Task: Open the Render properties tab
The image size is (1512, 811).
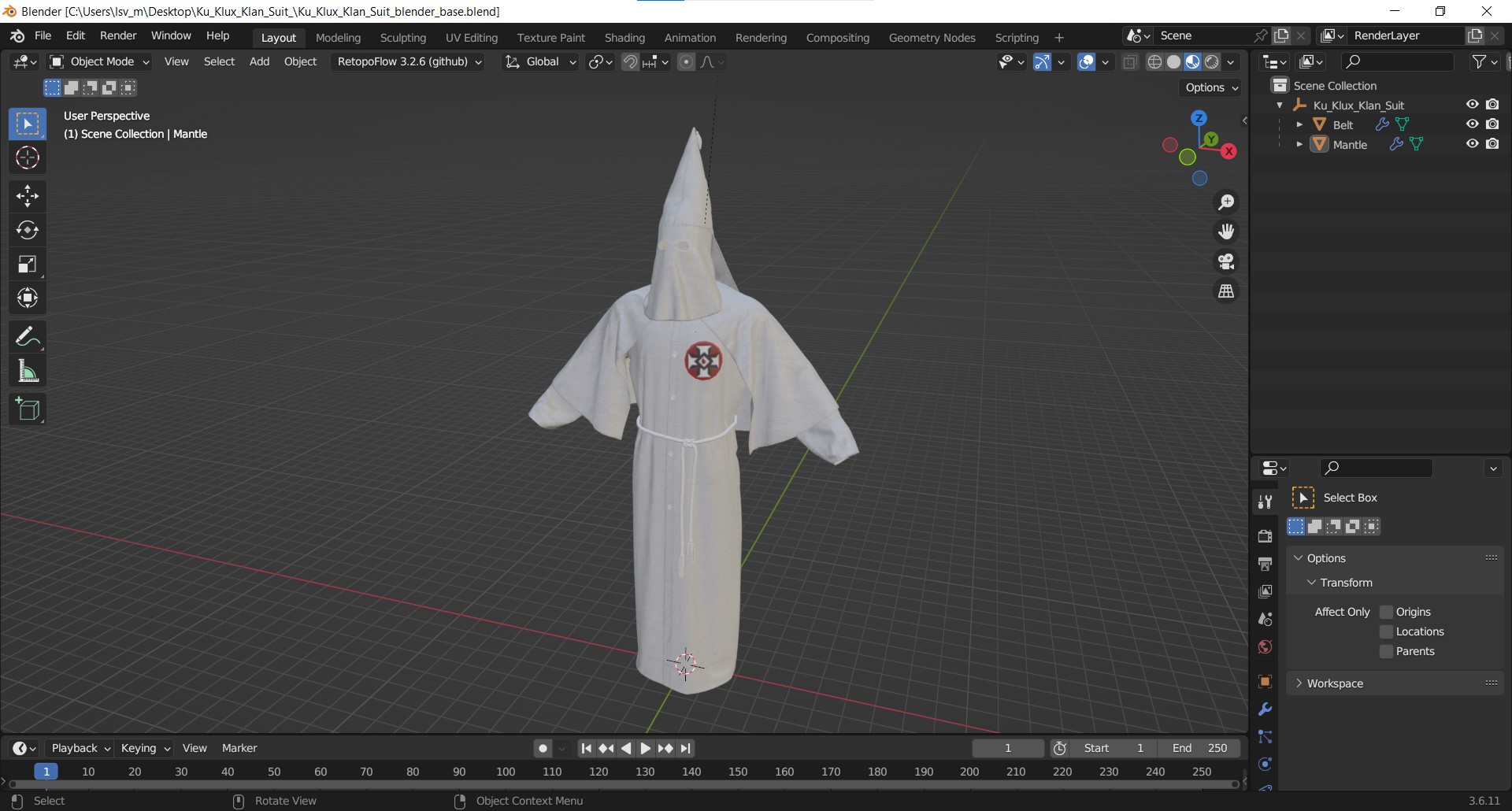Action: 1266,536
